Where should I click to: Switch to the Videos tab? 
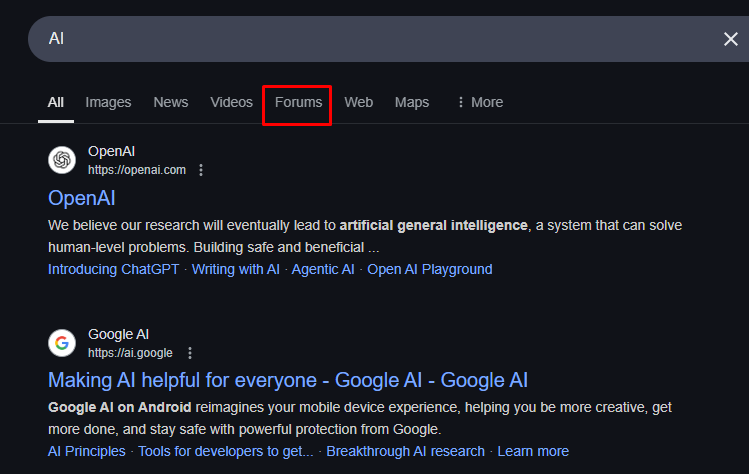coord(231,102)
